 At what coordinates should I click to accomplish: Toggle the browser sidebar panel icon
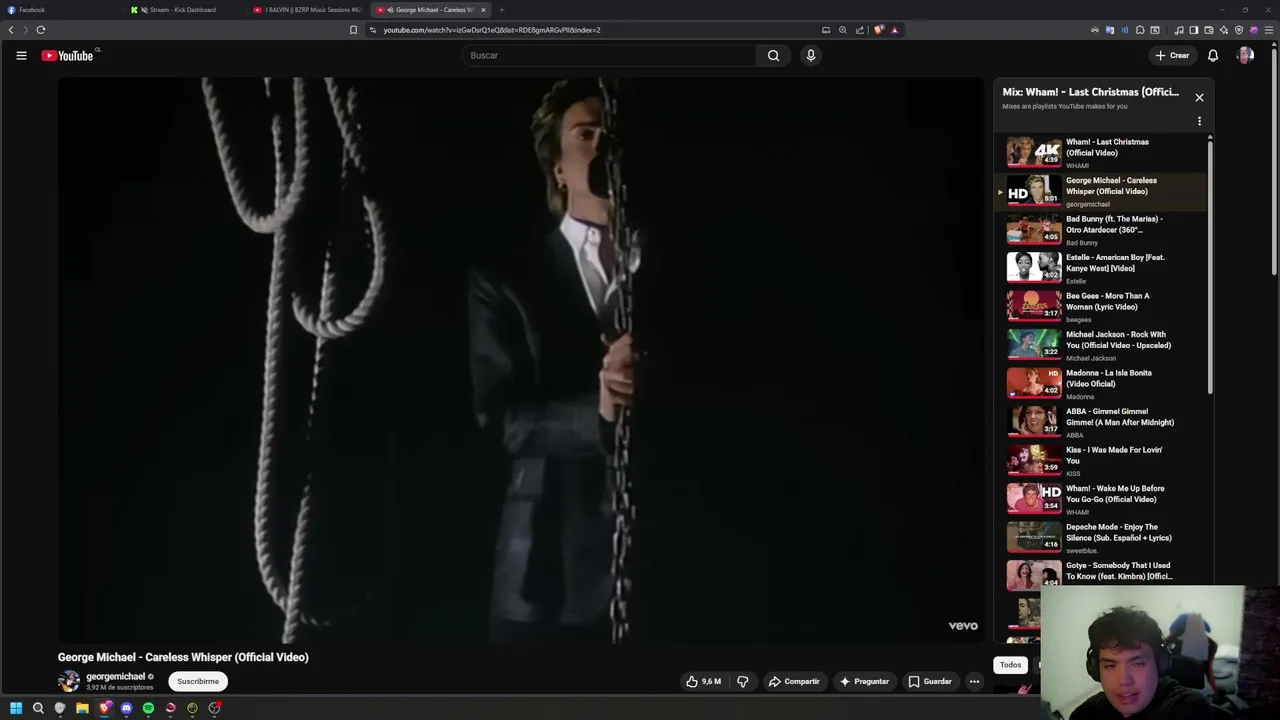point(1193,30)
